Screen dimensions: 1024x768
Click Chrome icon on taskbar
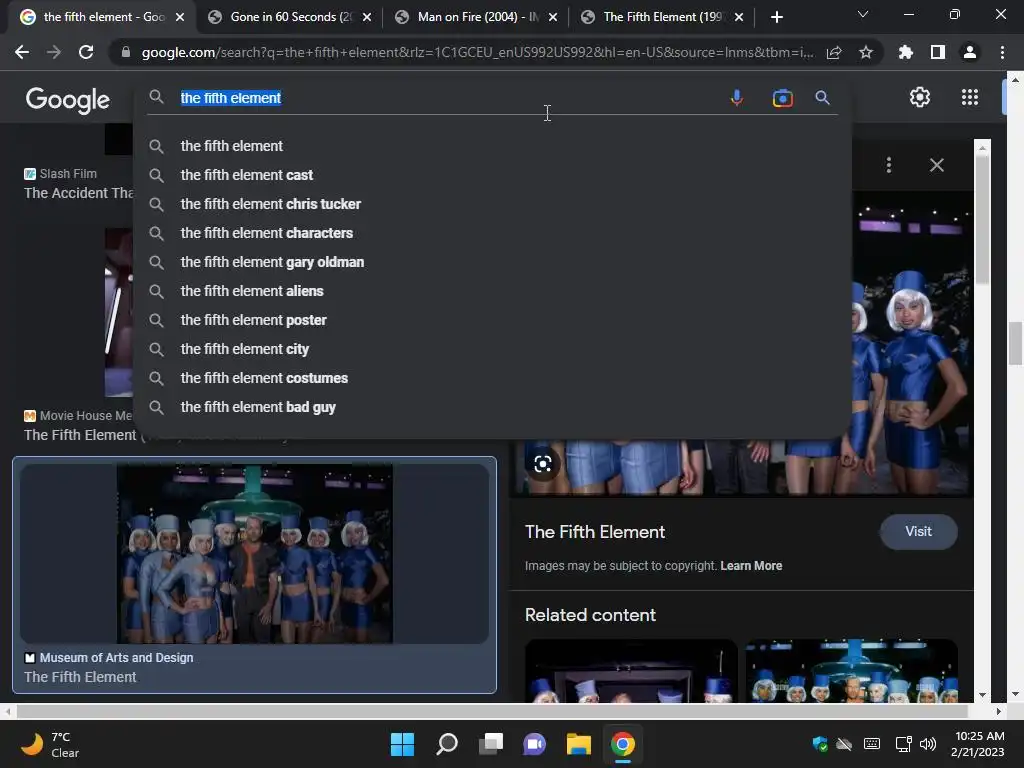pos(622,744)
